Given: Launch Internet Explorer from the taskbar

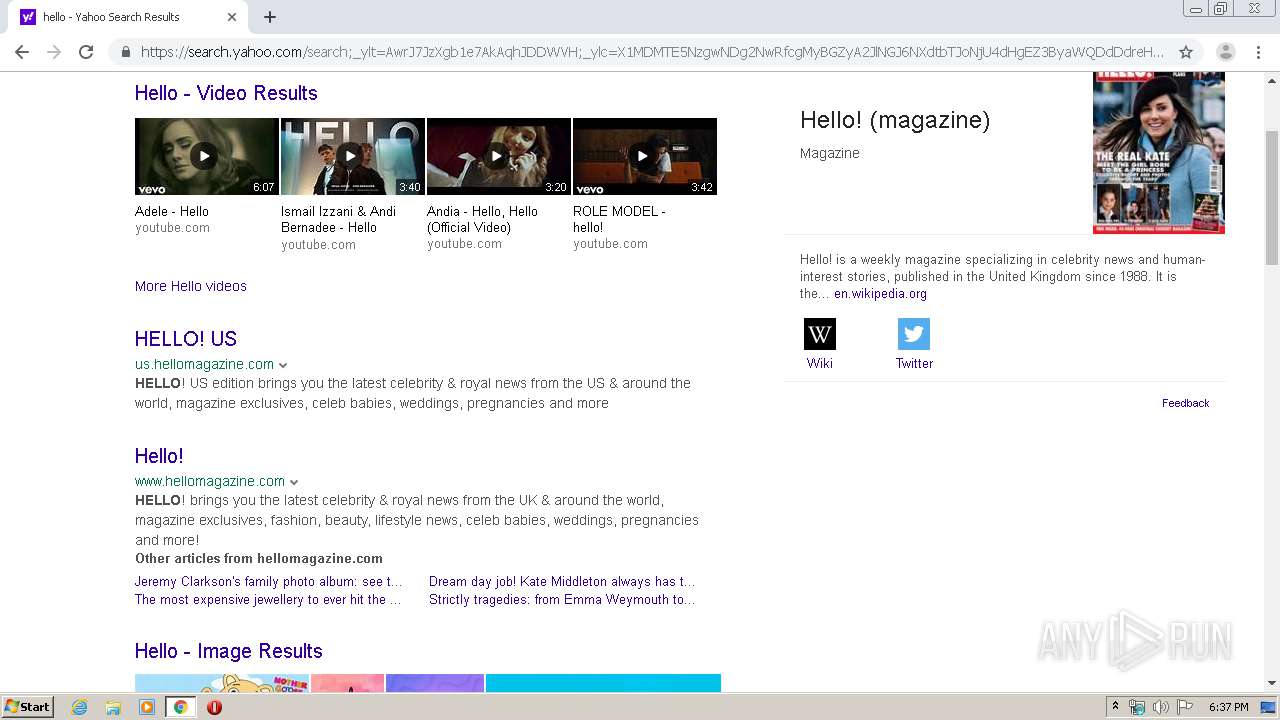Looking at the screenshot, I should (x=80, y=707).
